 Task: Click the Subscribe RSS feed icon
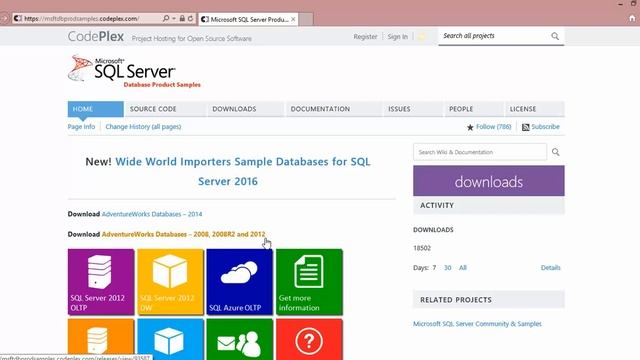tap(526, 127)
